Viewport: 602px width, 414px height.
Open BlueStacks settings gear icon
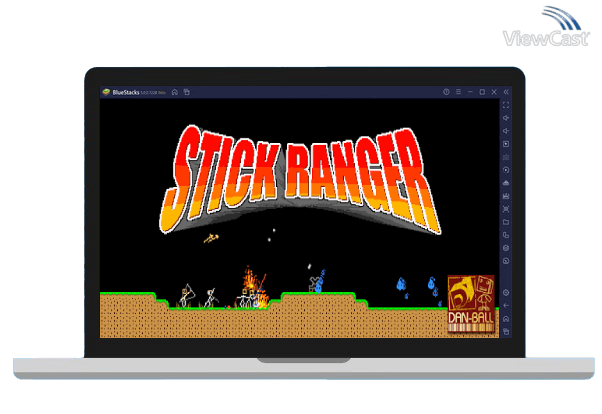pos(506,293)
